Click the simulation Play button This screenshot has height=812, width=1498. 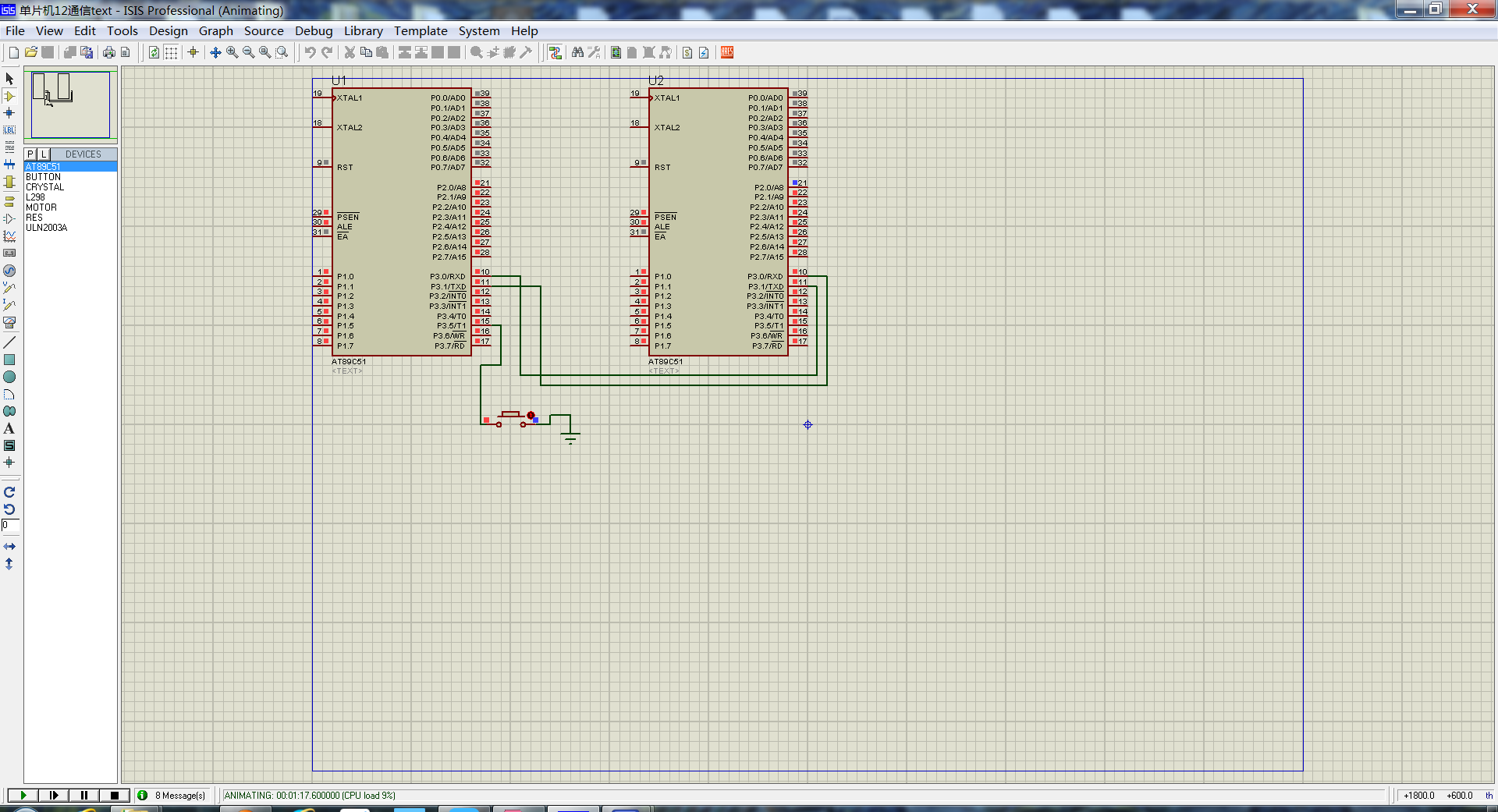(x=23, y=796)
